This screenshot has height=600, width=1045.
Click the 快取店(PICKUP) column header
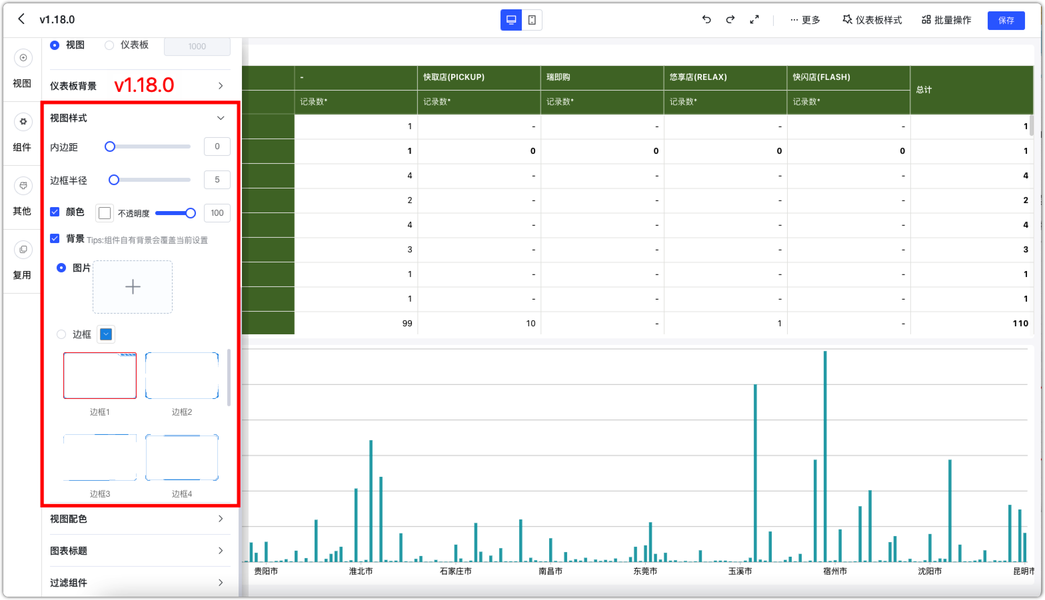(479, 77)
